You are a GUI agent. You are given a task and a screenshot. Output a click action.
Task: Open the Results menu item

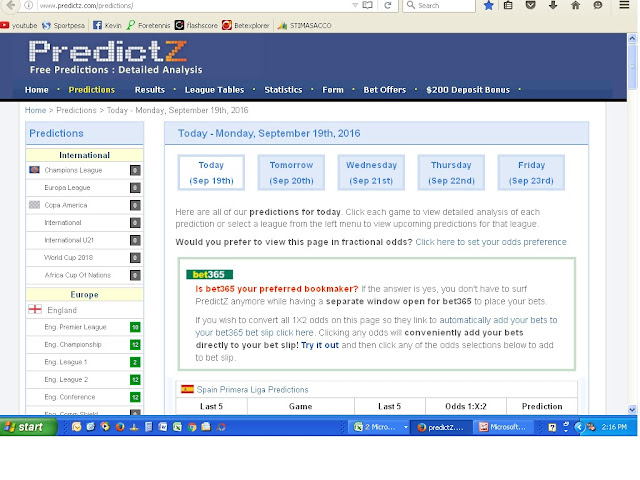tap(149, 90)
